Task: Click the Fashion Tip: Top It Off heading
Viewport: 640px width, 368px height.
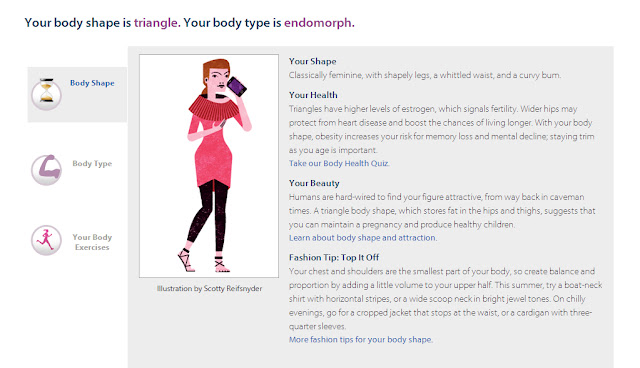Action: click(x=334, y=257)
